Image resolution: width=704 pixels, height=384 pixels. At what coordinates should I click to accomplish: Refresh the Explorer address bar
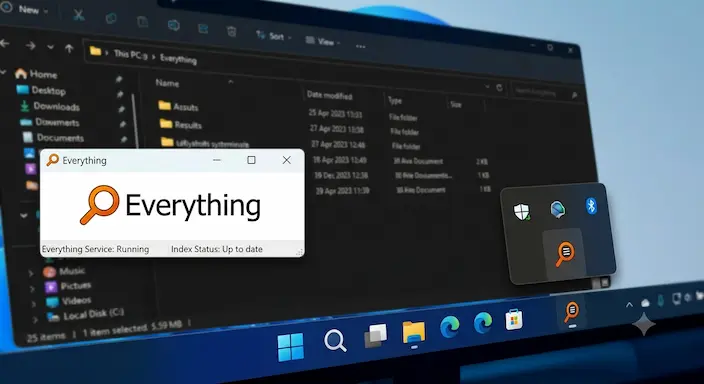pyautogui.click(x=499, y=88)
